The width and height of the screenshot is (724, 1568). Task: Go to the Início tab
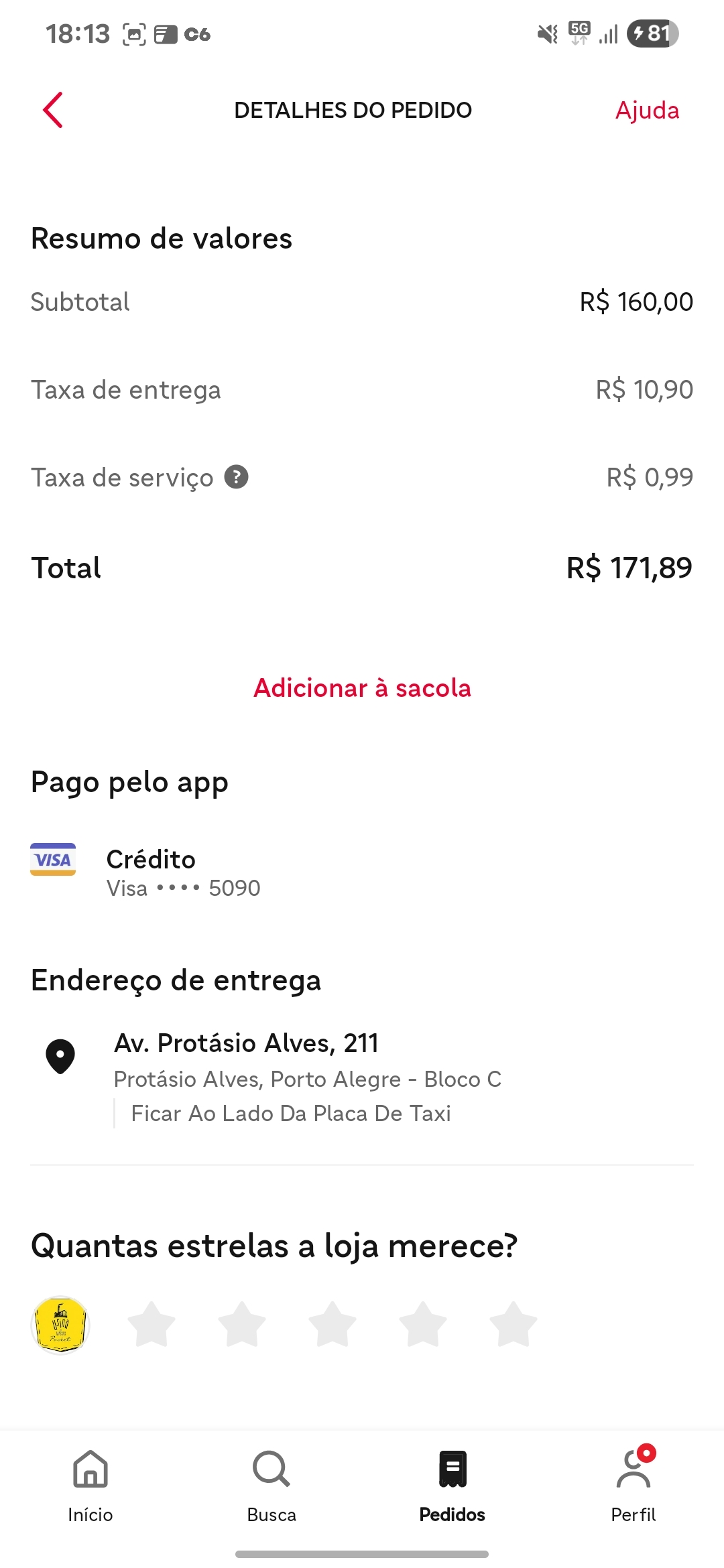(90, 1486)
